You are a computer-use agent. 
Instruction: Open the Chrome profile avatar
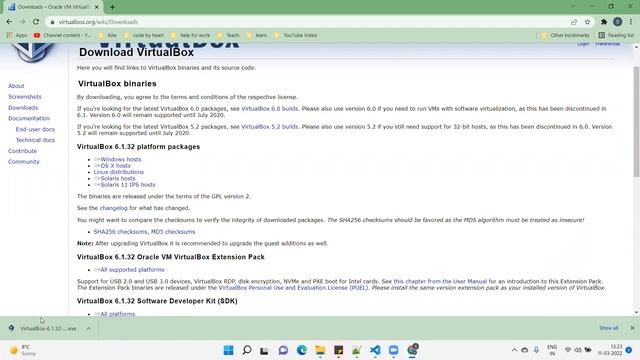618,22
